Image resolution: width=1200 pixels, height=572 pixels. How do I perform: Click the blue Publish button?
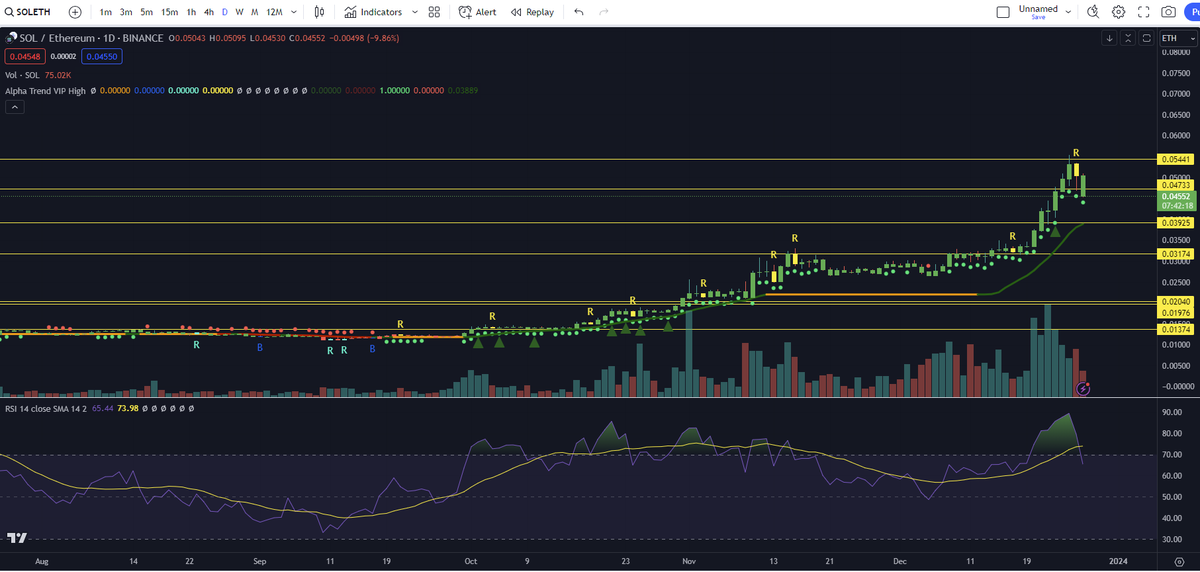pyautogui.click(x=1192, y=12)
